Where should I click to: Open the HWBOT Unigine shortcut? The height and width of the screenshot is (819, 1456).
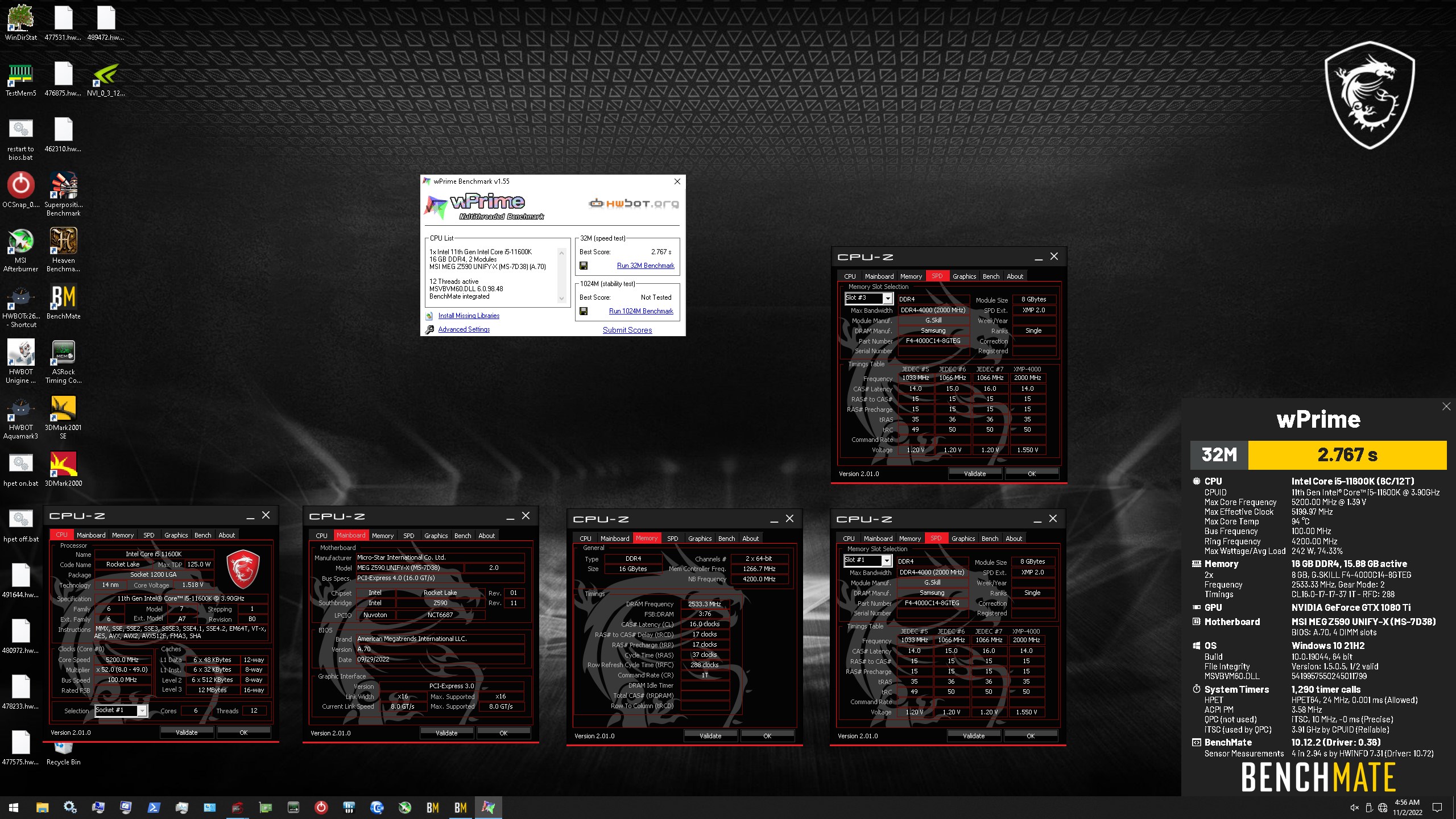pos(21,361)
